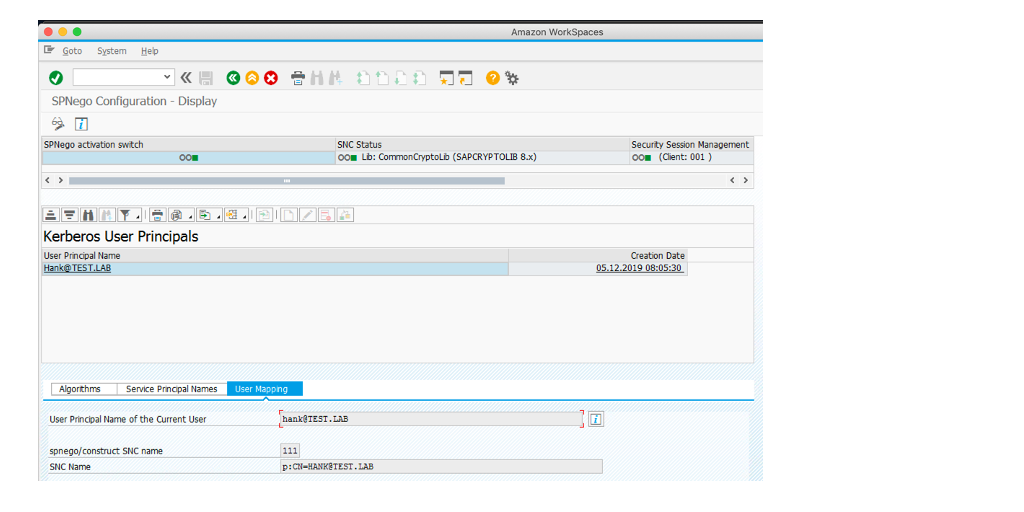This screenshot has height=512, width=1024.
Task: Click the Information icon below the title
Action: click(x=81, y=123)
